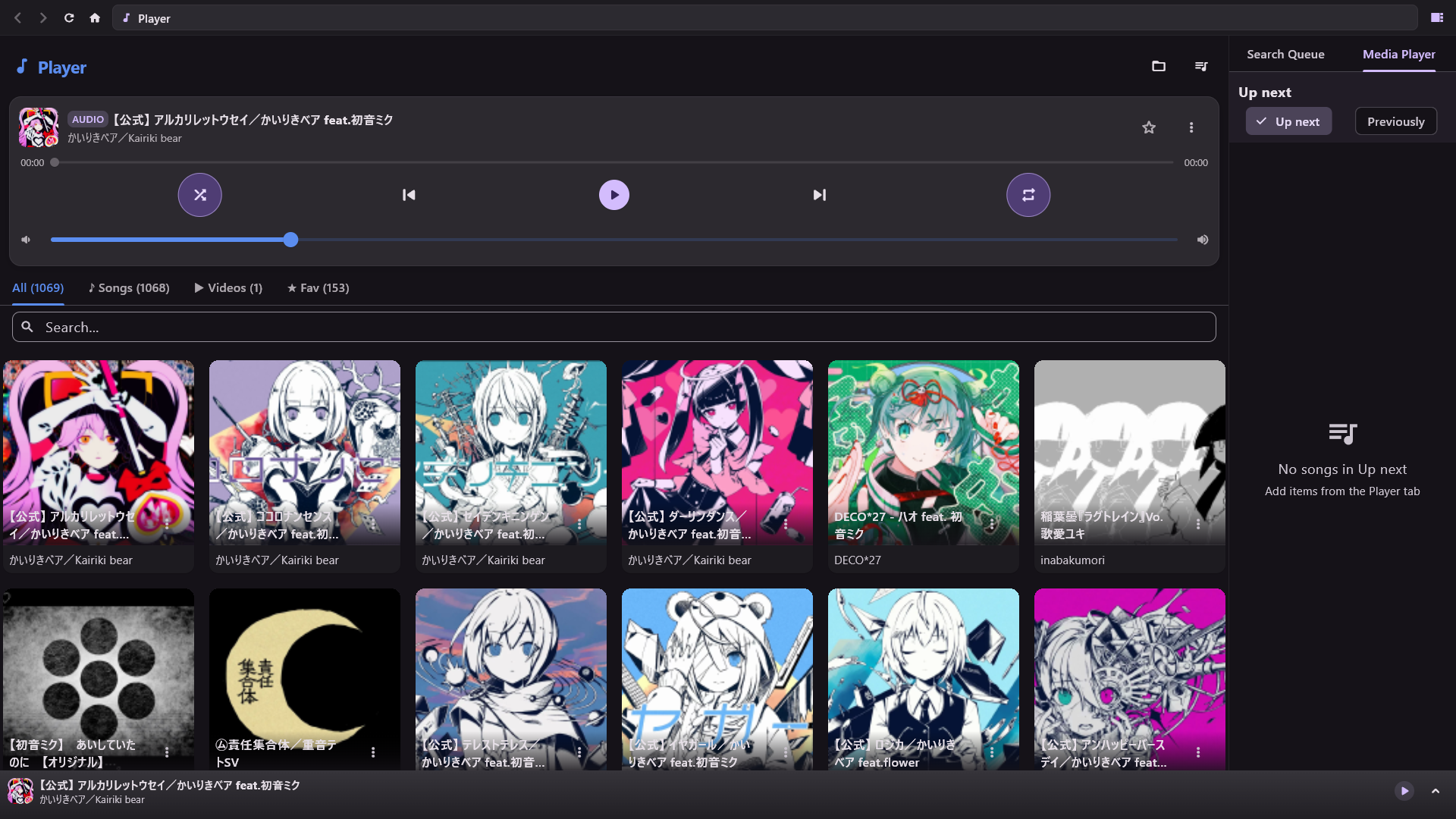The height and width of the screenshot is (819, 1456).
Task: Toggle shuffle mode
Action: click(x=200, y=195)
